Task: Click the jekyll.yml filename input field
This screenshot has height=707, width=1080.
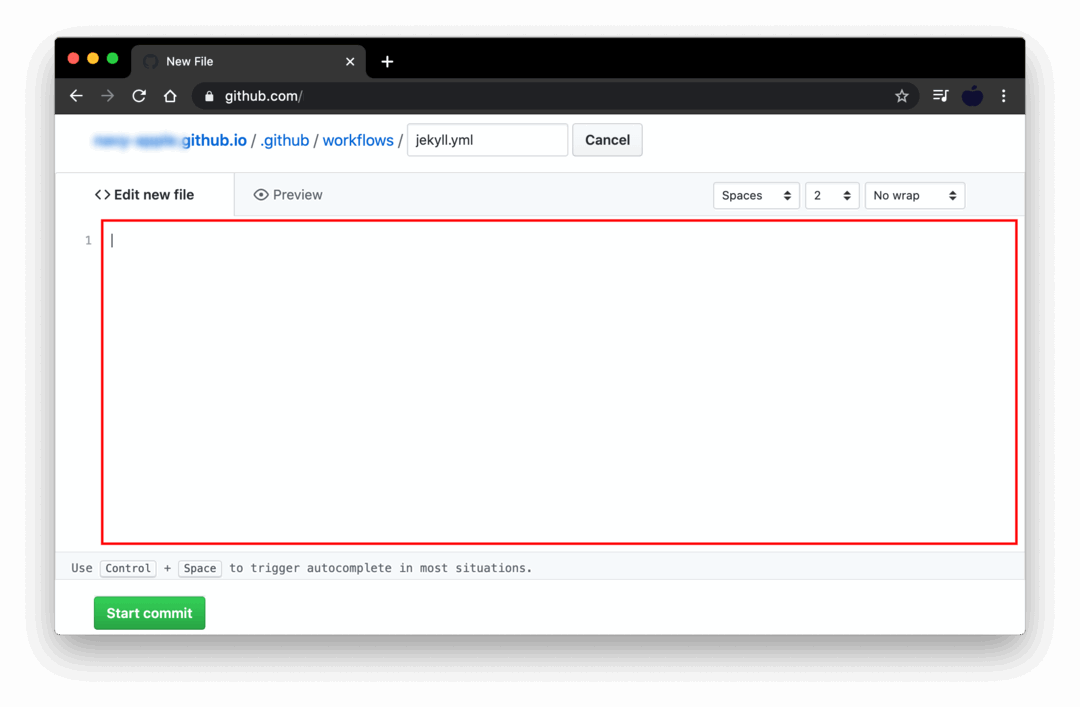Action: tap(487, 140)
